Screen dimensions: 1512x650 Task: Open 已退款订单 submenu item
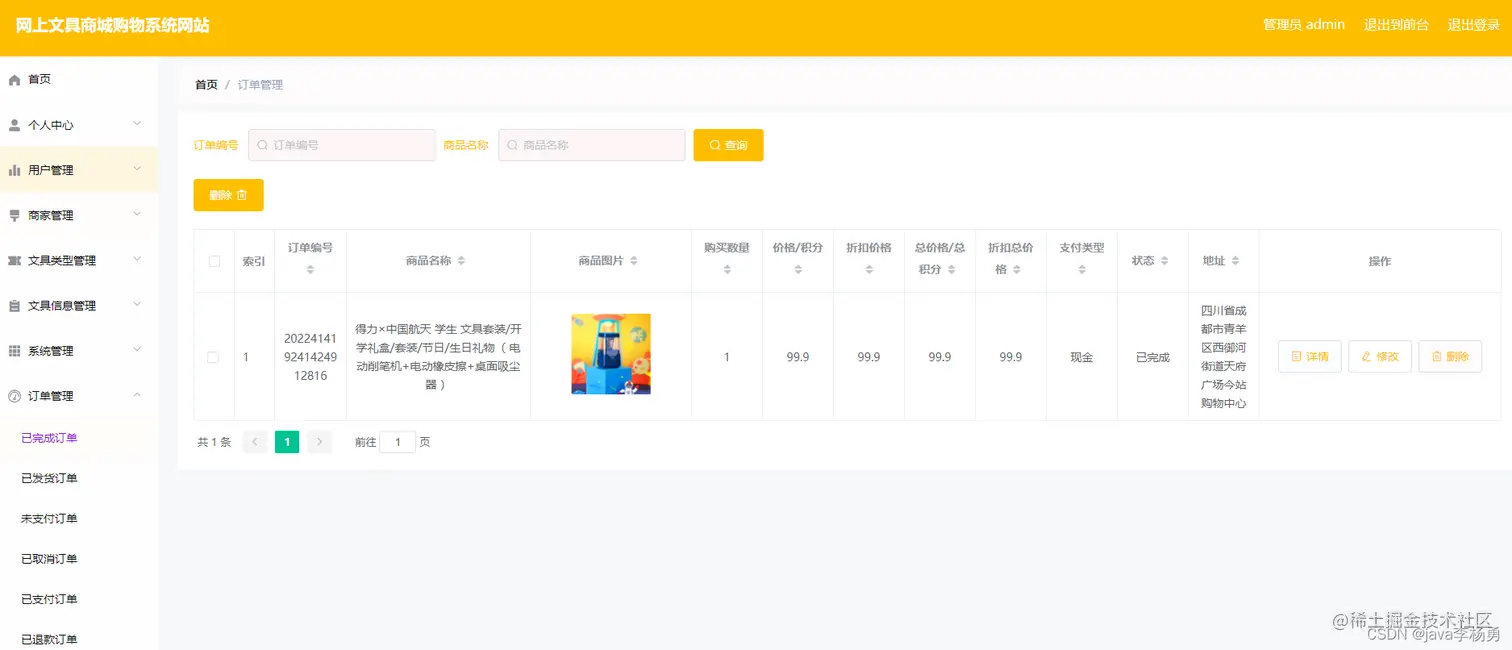[79, 639]
